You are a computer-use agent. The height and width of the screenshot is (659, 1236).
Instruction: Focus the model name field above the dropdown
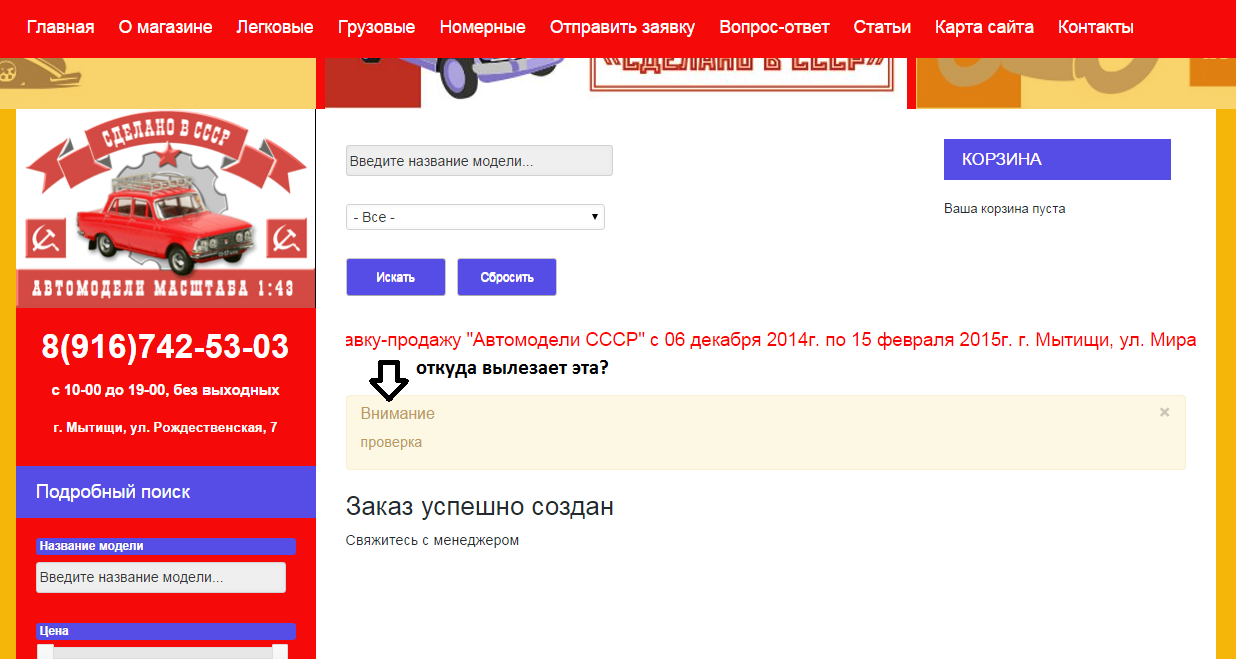tap(479, 161)
